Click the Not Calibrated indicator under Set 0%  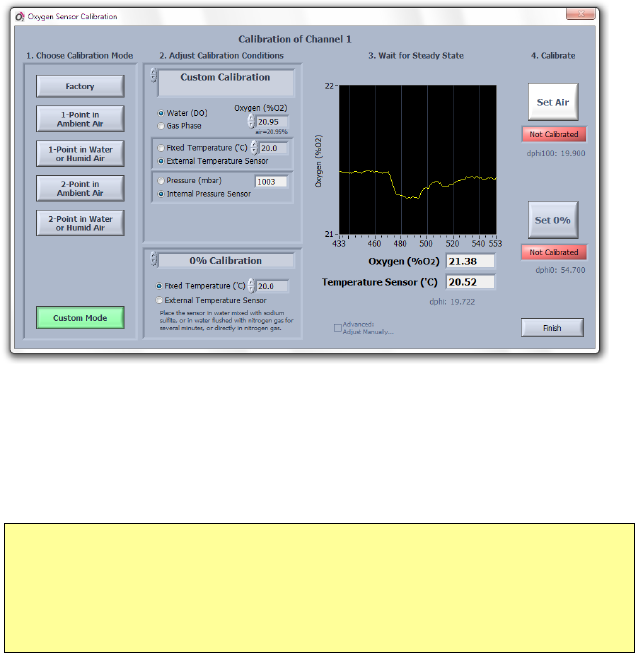tap(554, 252)
